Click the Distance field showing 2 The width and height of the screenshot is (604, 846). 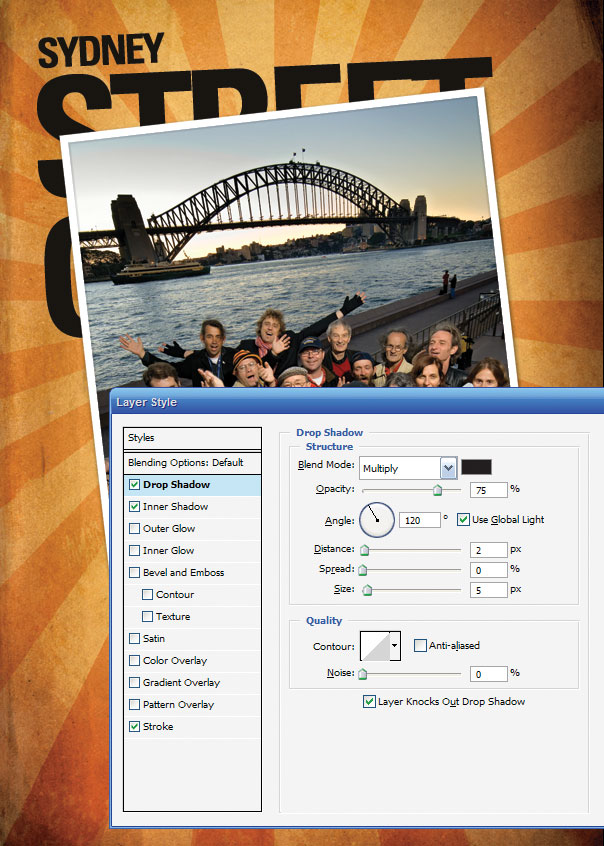point(488,550)
